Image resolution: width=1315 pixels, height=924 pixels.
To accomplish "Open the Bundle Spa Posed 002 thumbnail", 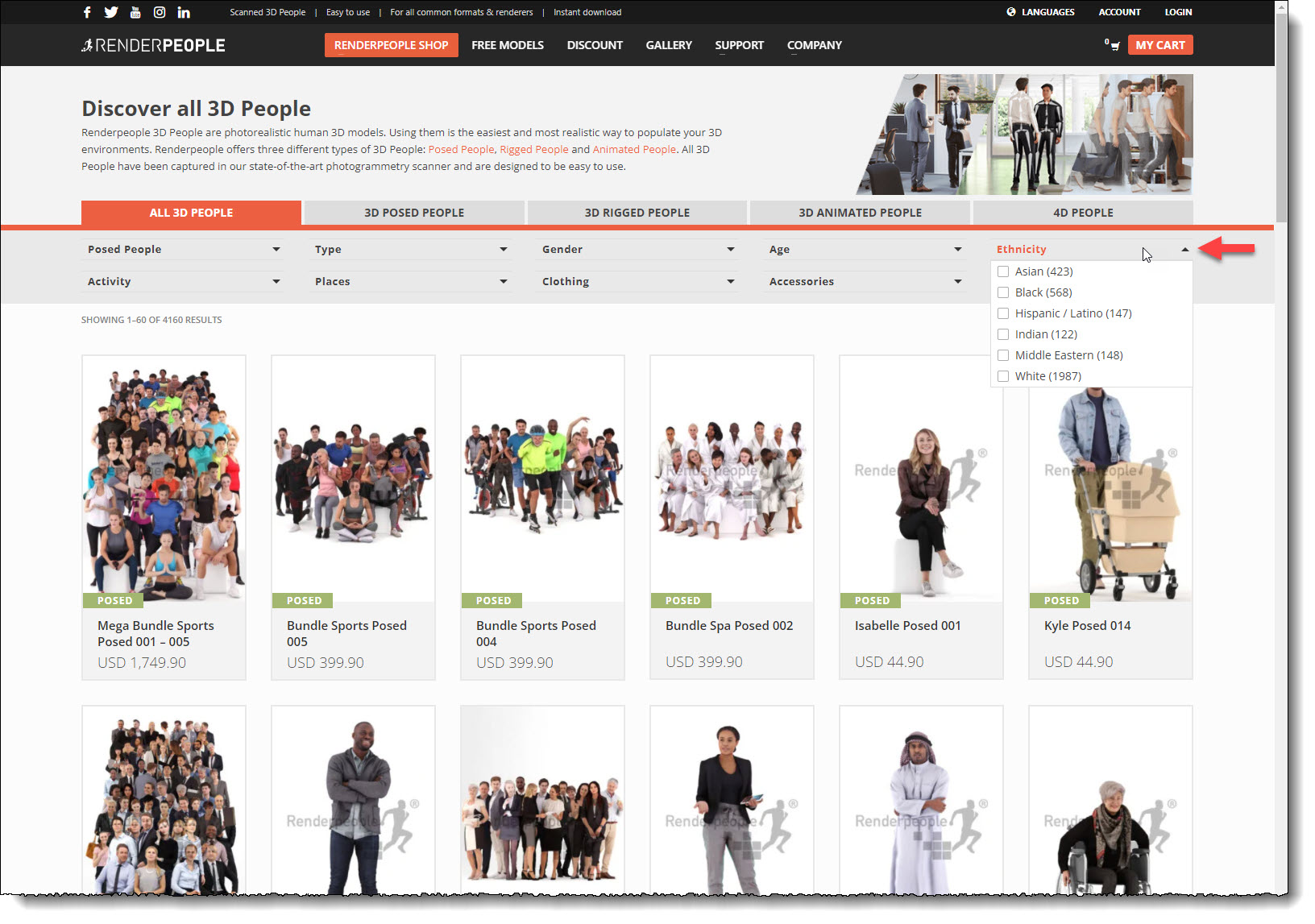I will click(x=732, y=479).
